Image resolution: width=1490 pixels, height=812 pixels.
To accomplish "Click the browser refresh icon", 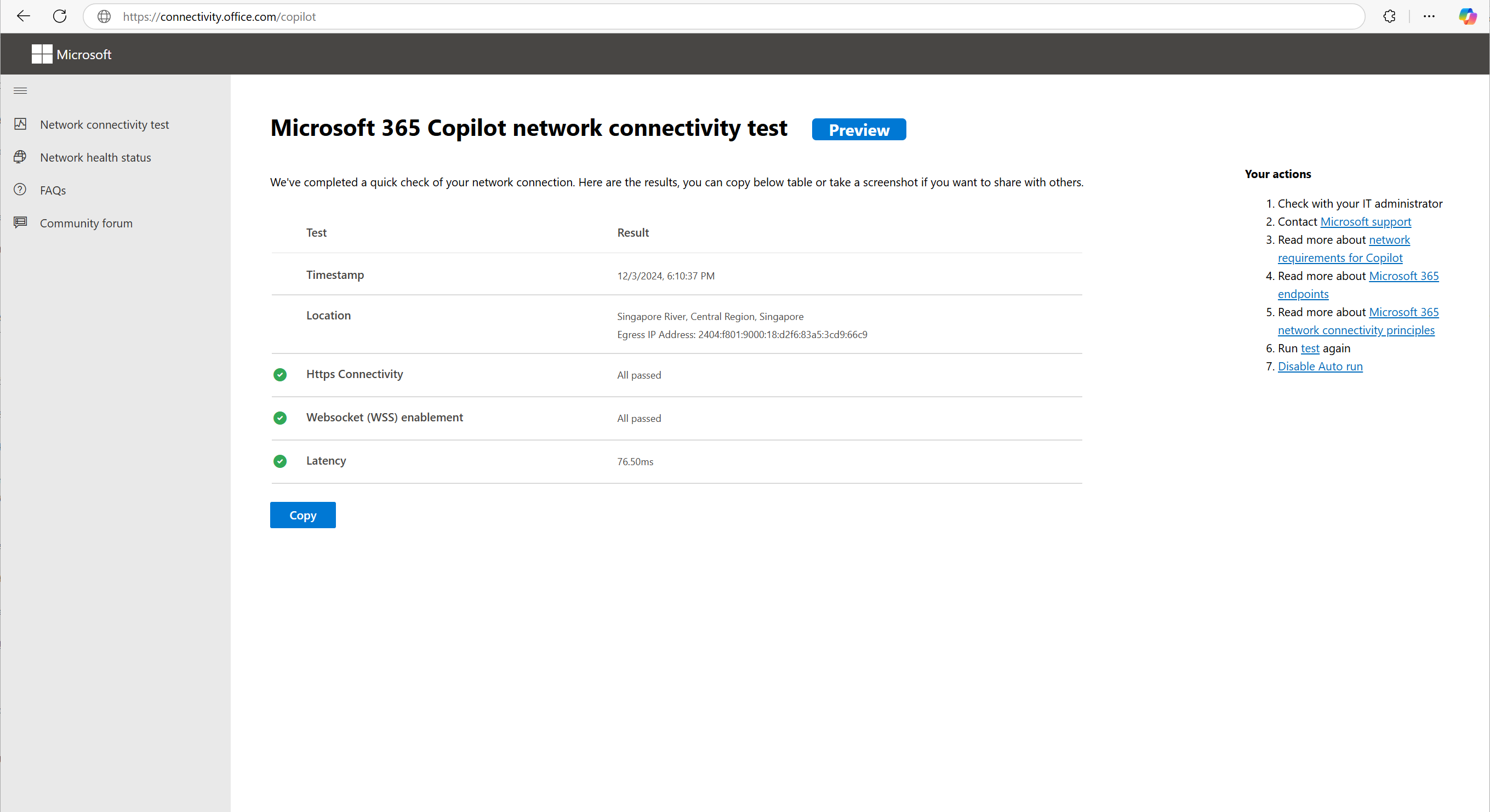I will tap(61, 16).
